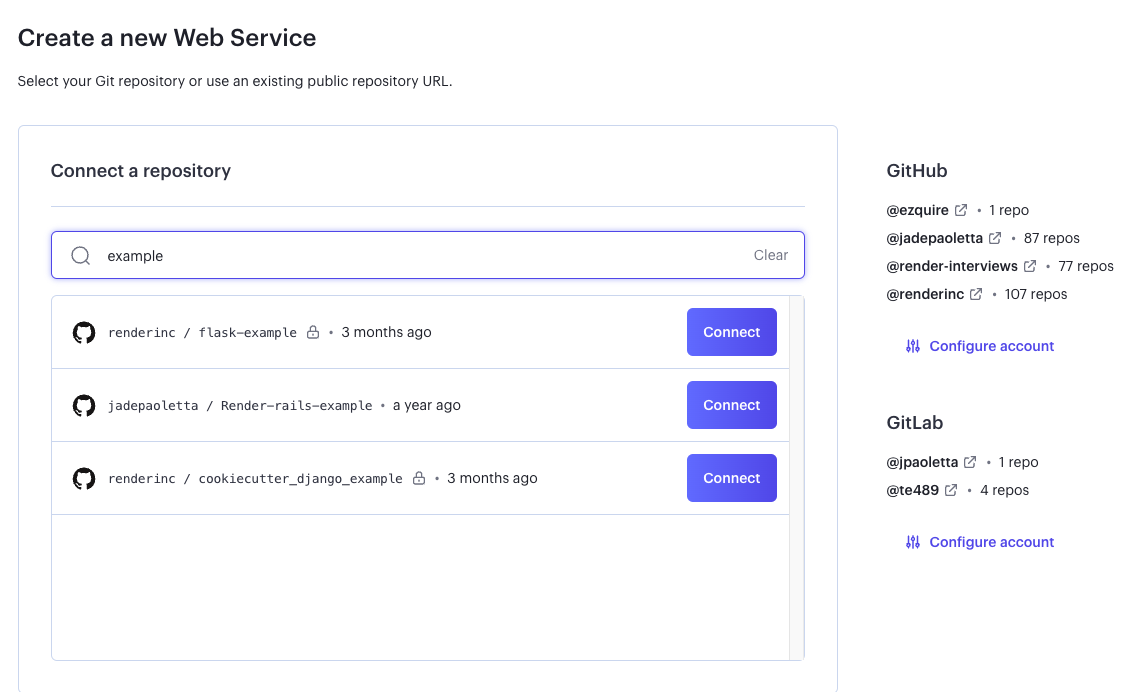Open the @render-interviews GitHub account
The height and width of the screenshot is (692, 1145).
(x=951, y=266)
